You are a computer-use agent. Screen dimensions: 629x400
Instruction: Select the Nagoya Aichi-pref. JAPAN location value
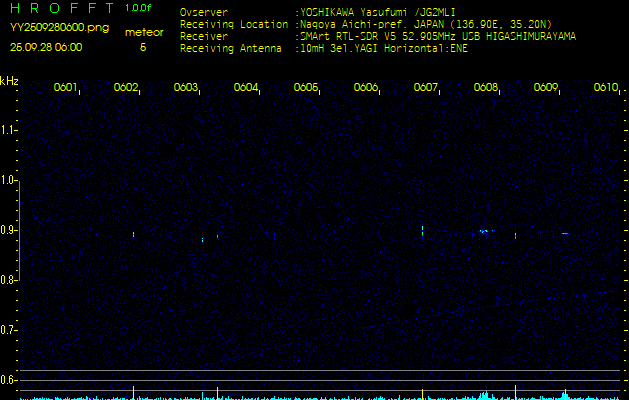426,24
